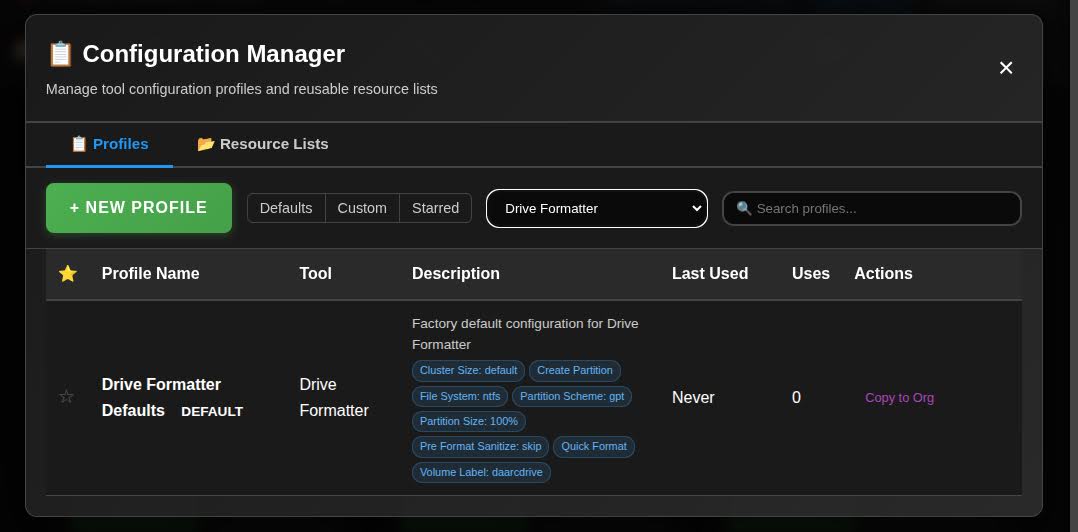This screenshot has width=1078, height=532.
Task: Filter profiles by Custom
Action: click(362, 208)
